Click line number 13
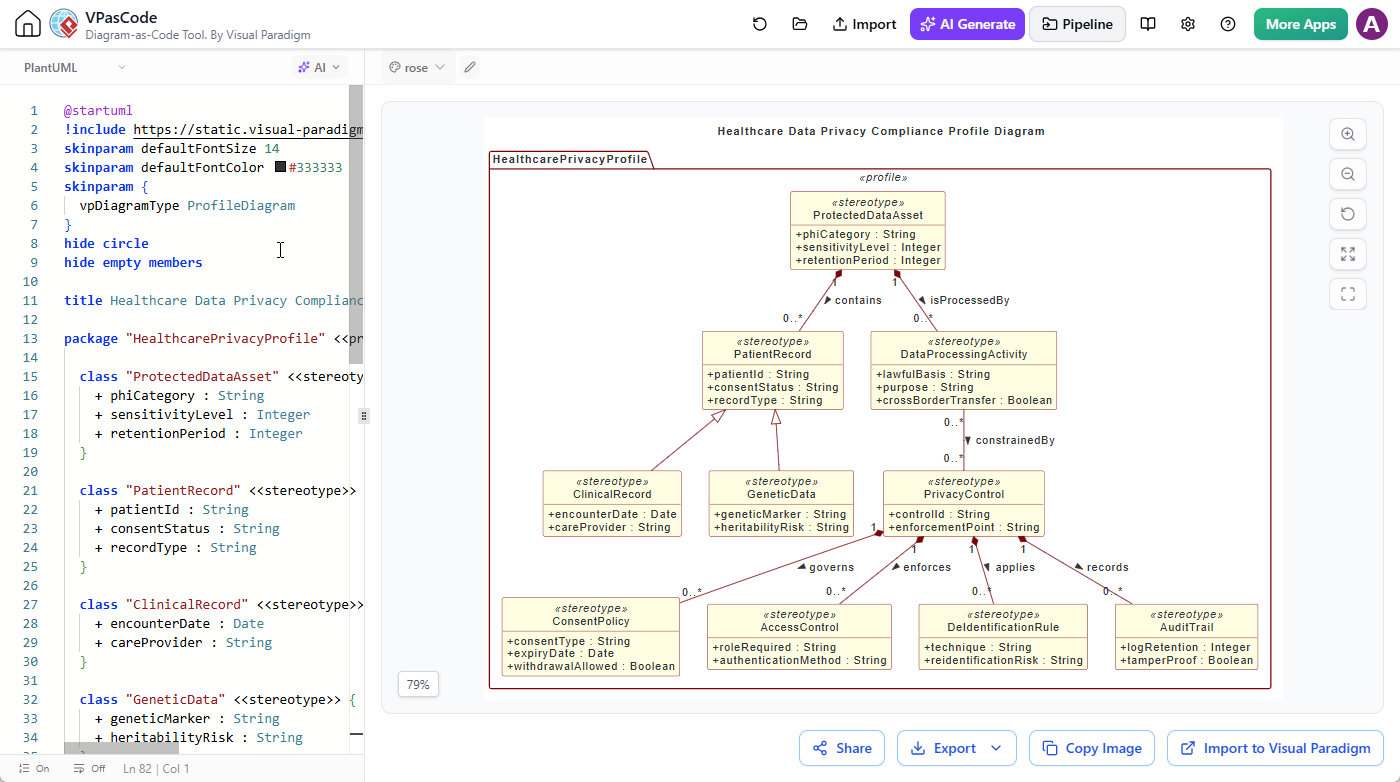This screenshot has height=782, width=1400. [x=30, y=339]
